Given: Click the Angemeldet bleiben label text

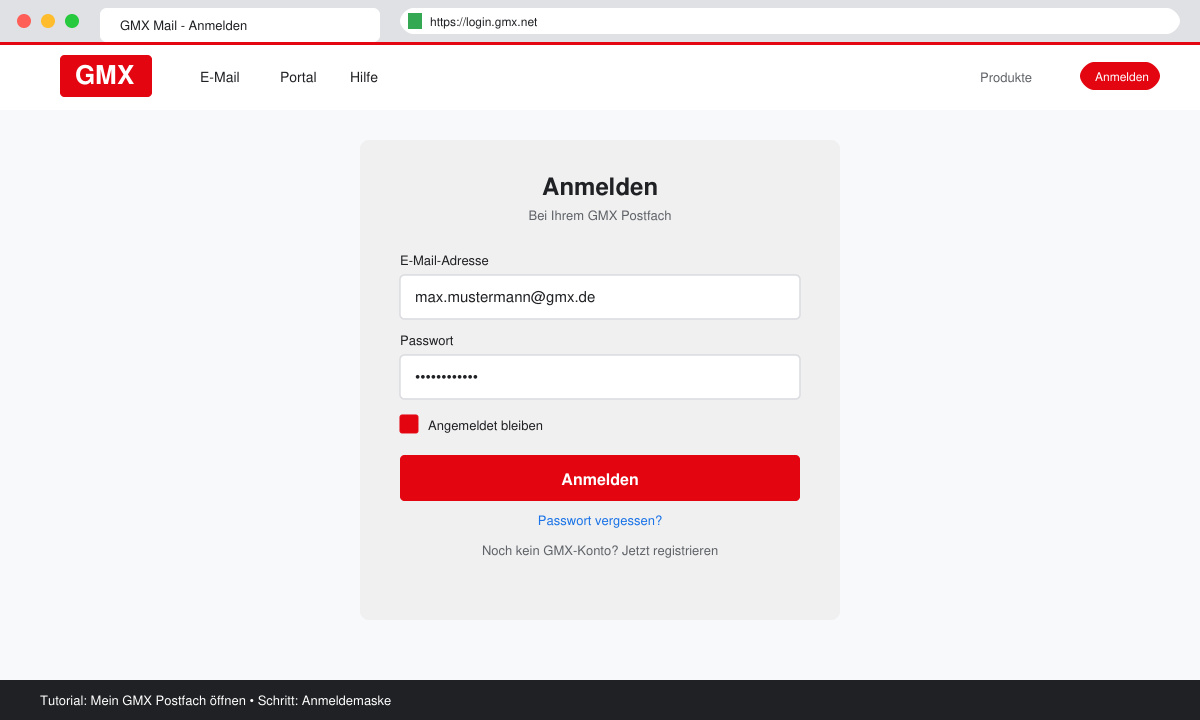Looking at the screenshot, I should point(485,425).
